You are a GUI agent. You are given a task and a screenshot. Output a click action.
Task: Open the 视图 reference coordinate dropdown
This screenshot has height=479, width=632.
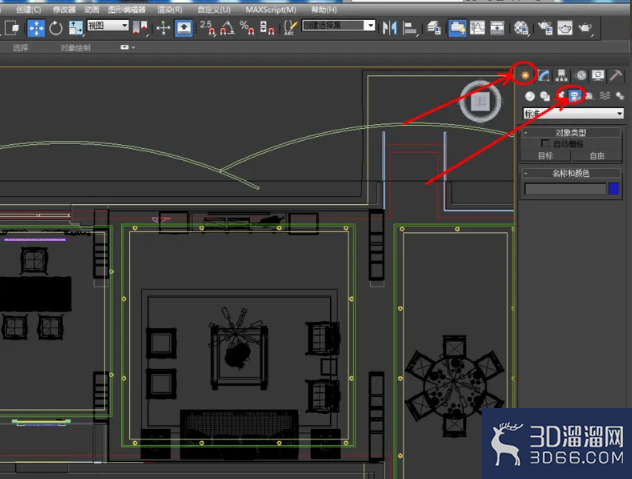tap(108, 25)
